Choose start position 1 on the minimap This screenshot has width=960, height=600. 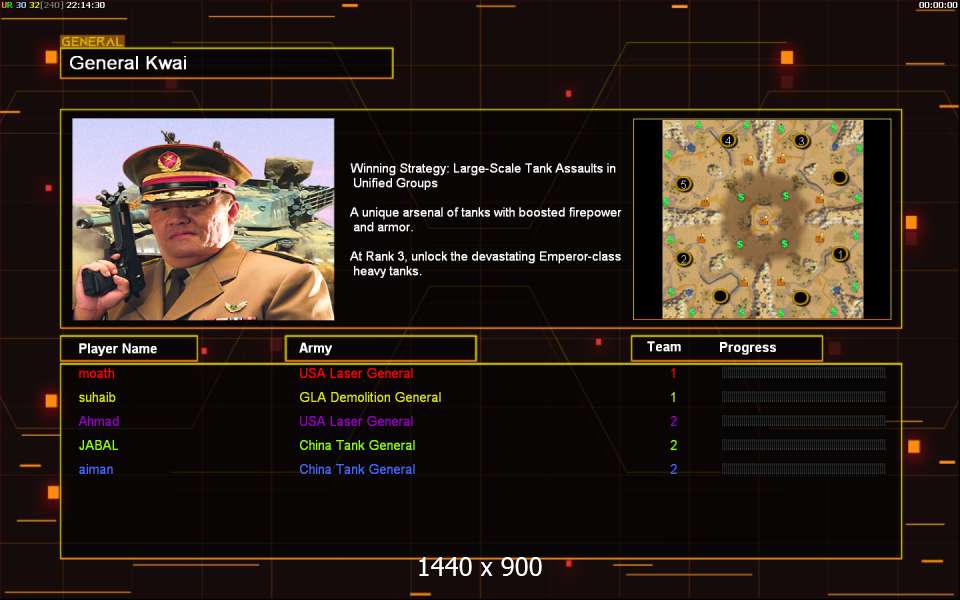coord(840,253)
